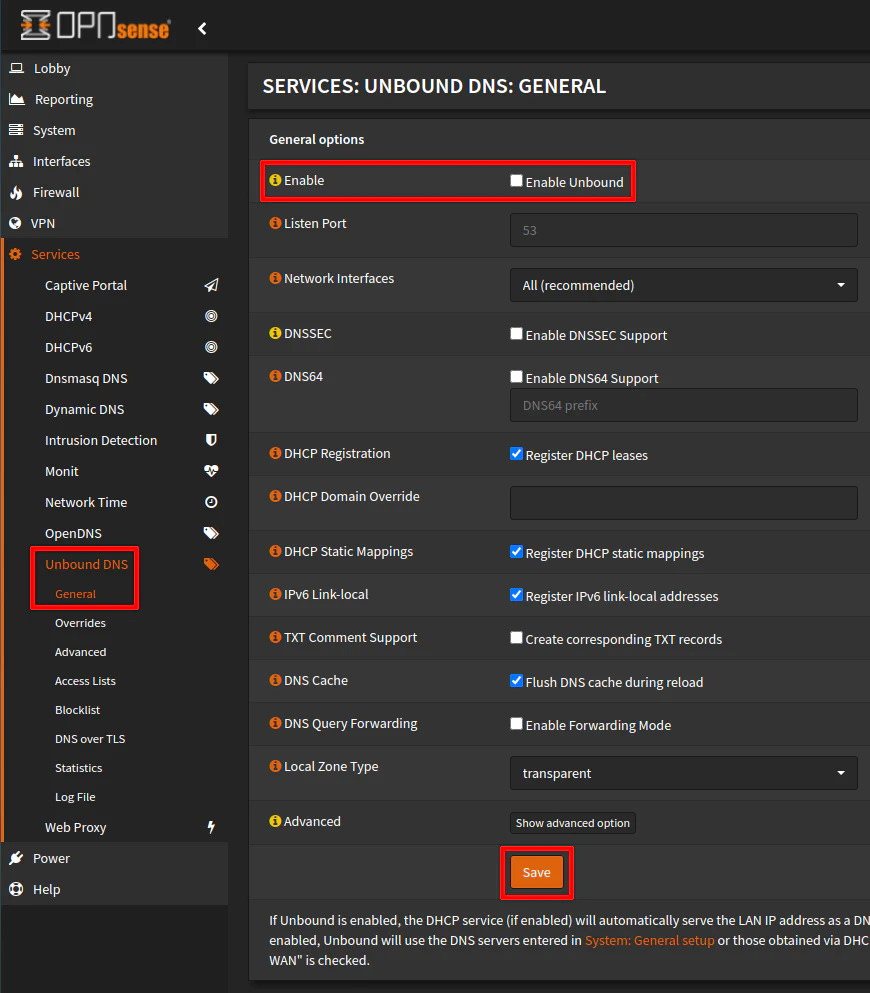Show help info for Enable option
The height and width of the screenshot is (993, 870).
[275, 180]
